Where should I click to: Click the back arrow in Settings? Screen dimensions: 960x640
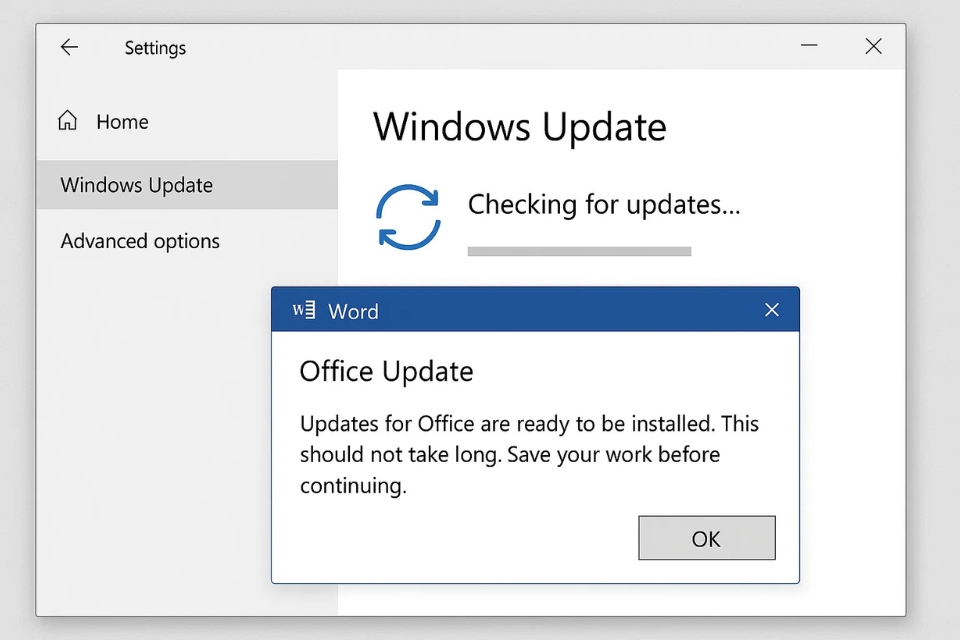(69, 47)
